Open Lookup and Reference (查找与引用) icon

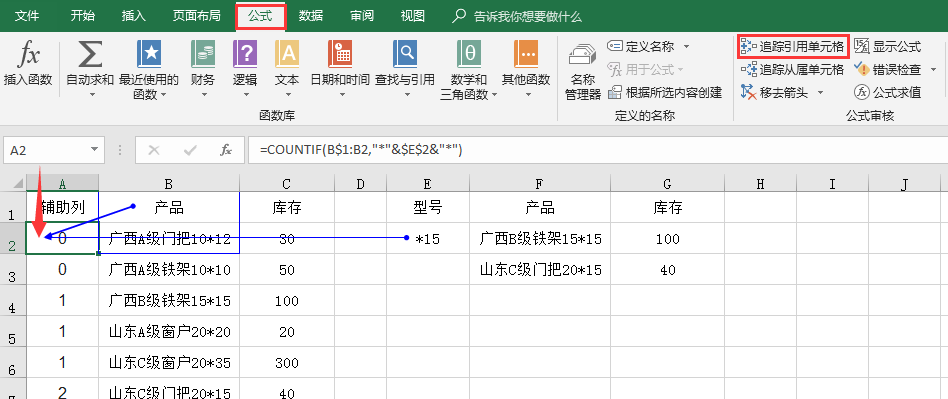tap(404, 54)
